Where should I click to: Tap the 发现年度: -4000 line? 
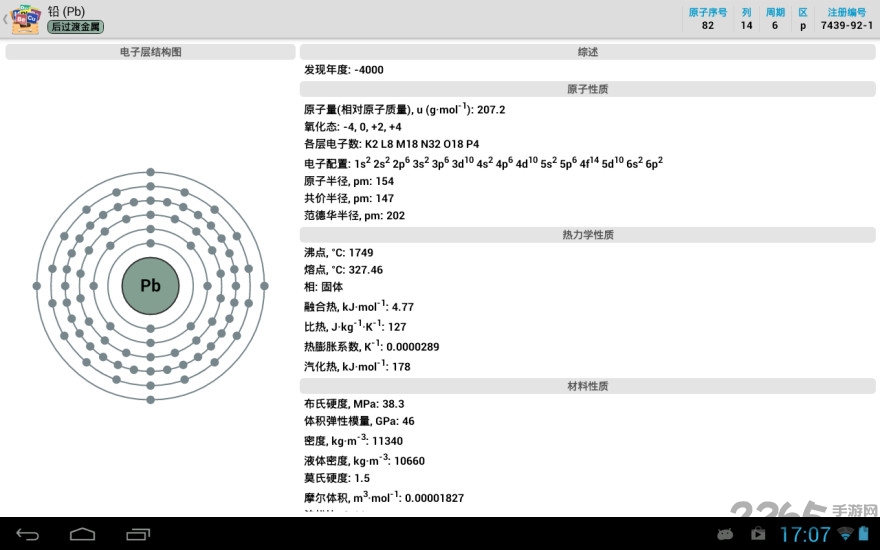pos(344,70)
